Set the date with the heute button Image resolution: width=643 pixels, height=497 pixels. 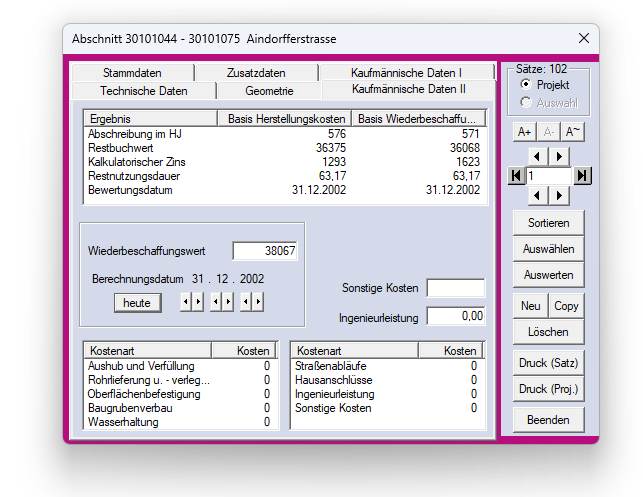coord(137,302)
